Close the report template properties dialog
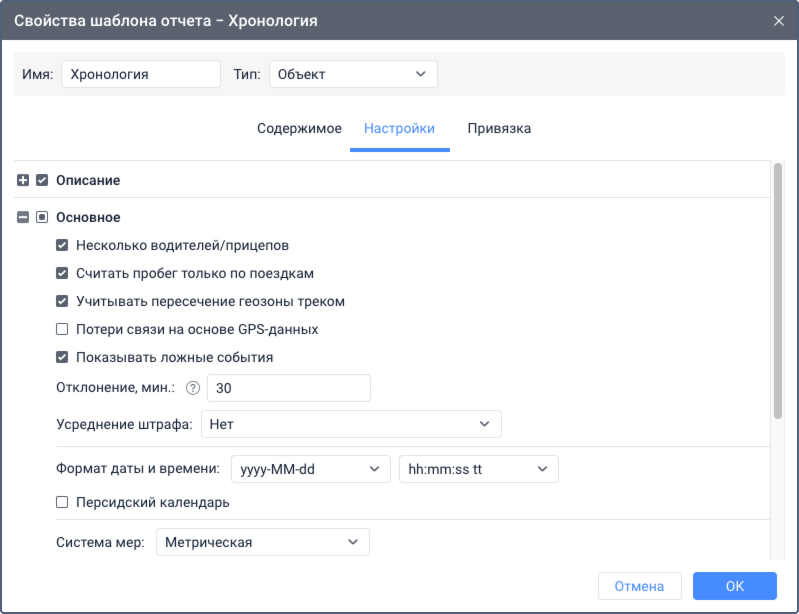The height and width of the screenshot is (614, 799). pyautogui.click(x=779, y=20)
